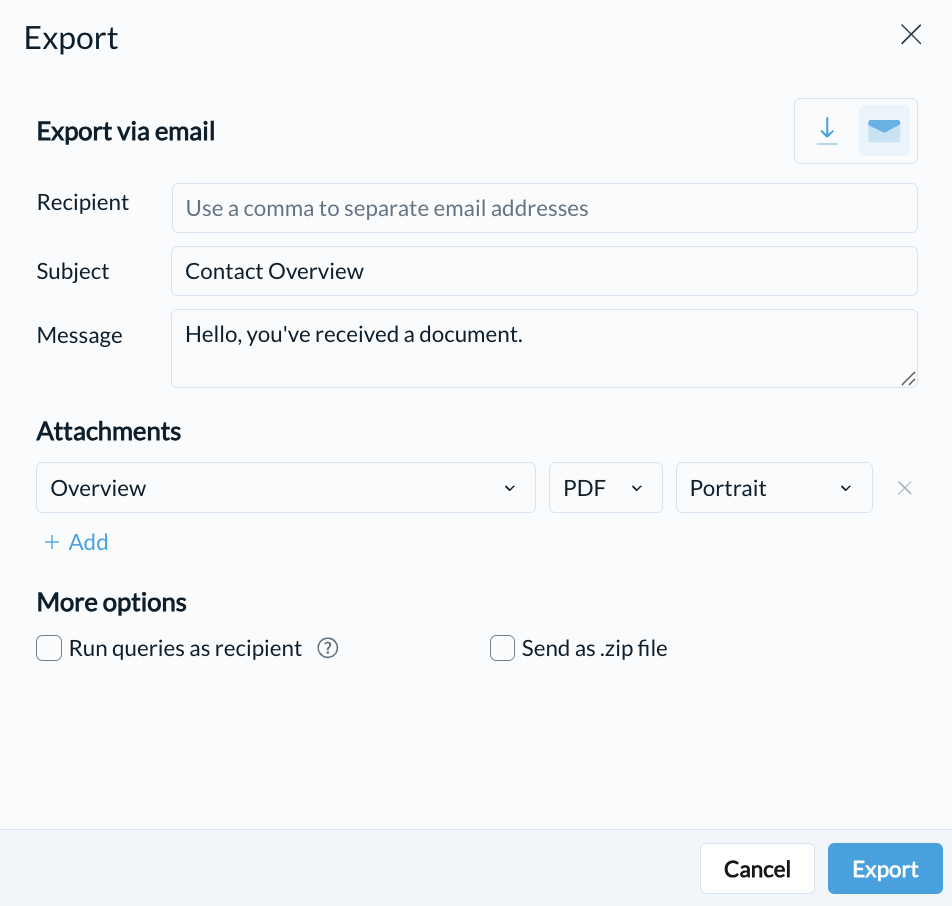This screenshot has width=952, height=906.
Task: Enable Run queries as recipient checkbox
Action: (49, 648)
